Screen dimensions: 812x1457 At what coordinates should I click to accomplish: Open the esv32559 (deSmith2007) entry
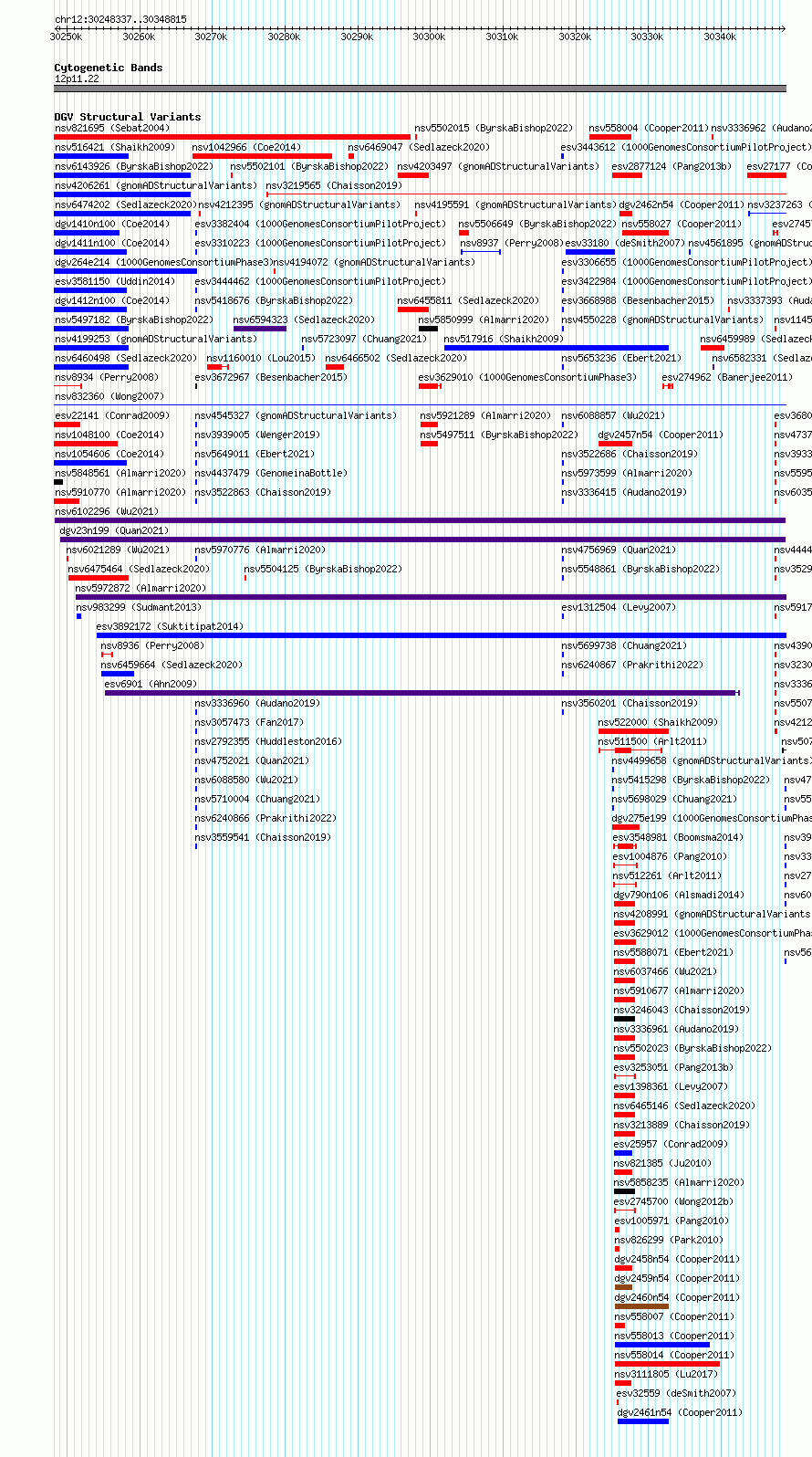tap(677, 1393)
